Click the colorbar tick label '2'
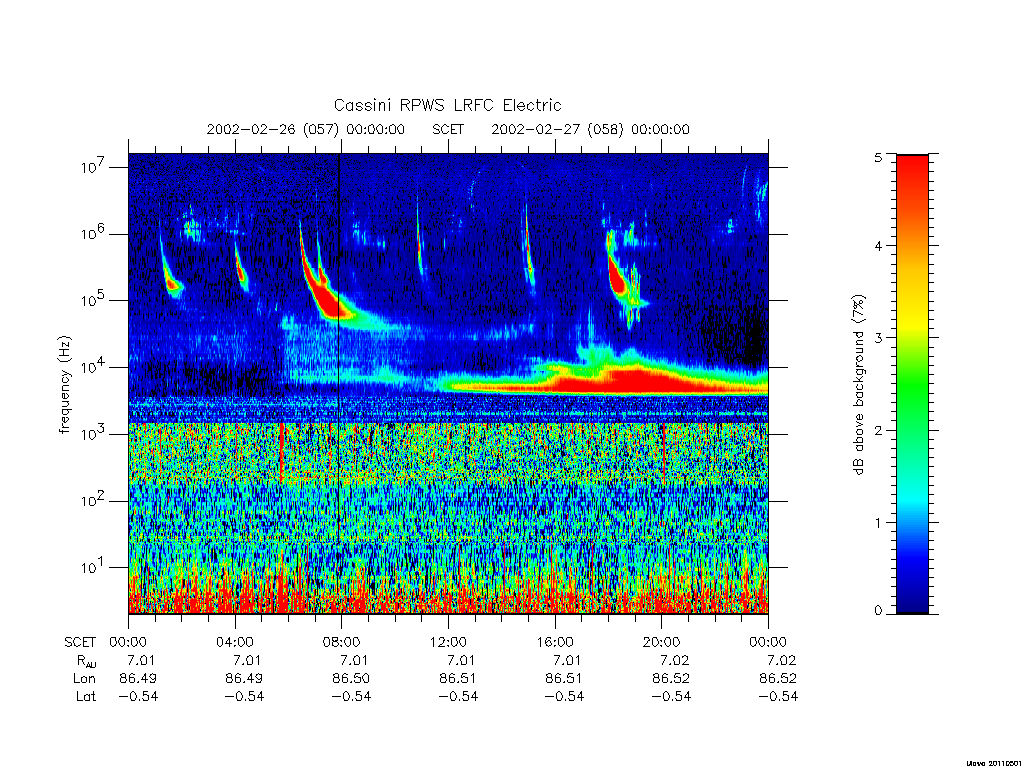The image size is (1024, 768). [878, 430]
